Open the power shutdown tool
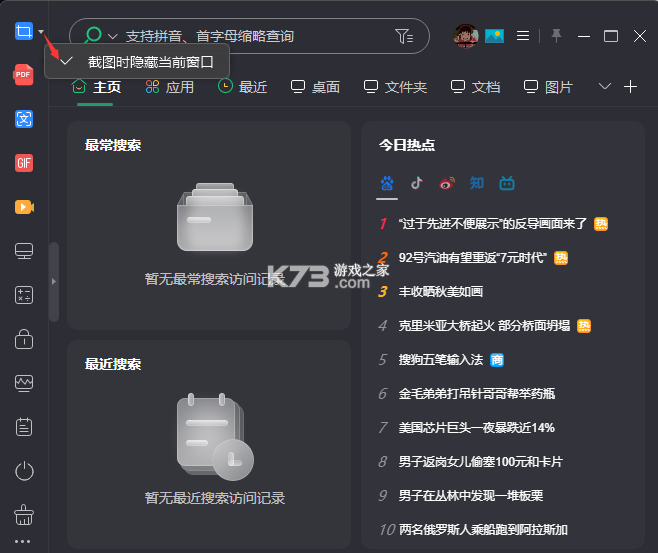The height and width of the screenshot is (553, 658). [24, 471]
